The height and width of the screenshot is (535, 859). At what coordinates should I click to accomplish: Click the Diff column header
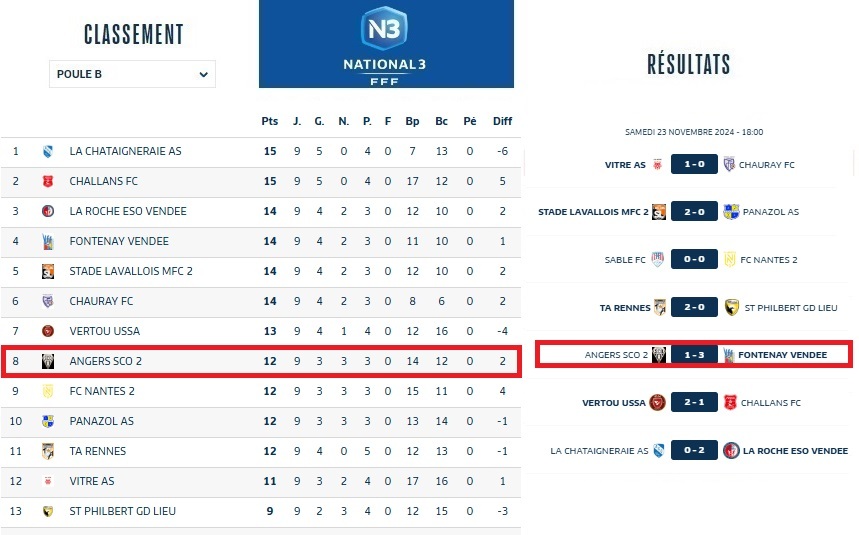tap(502, 121)
